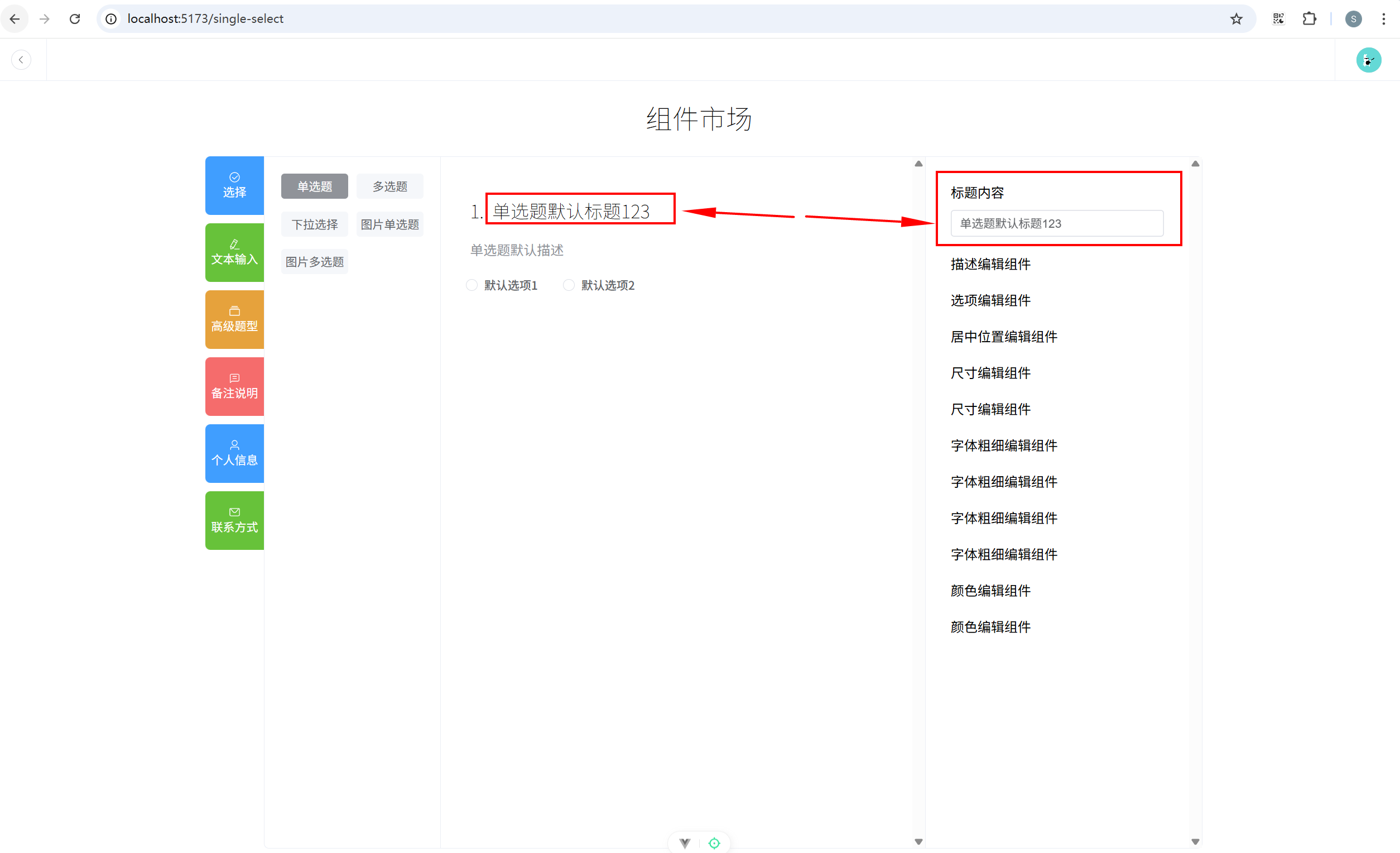Click the collapse sidebar chevron icon

(x=21, y=60)
